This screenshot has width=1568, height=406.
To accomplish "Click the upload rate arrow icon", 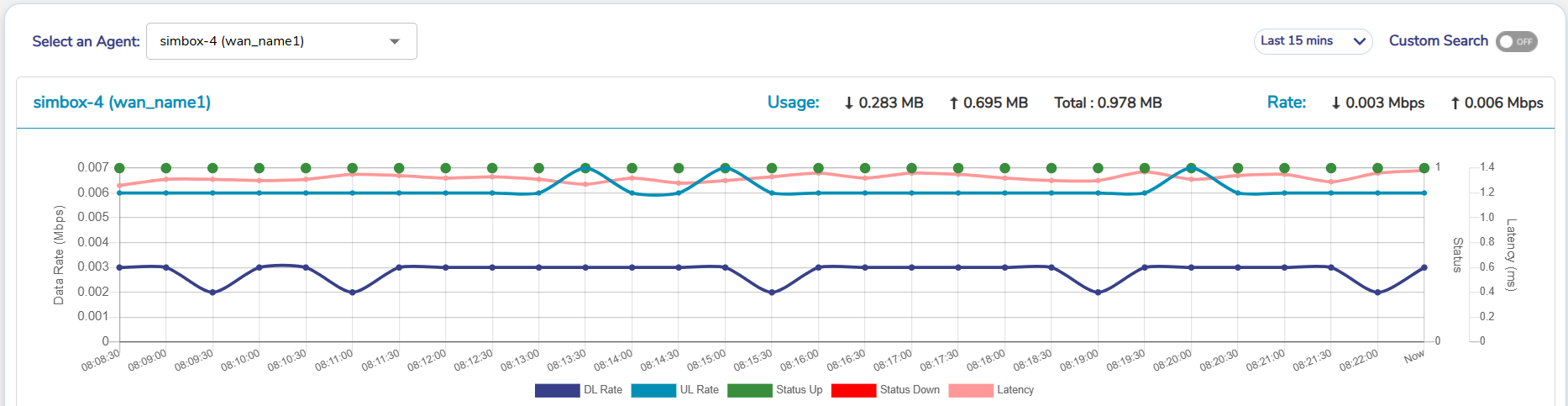I will click(1455, 103).
